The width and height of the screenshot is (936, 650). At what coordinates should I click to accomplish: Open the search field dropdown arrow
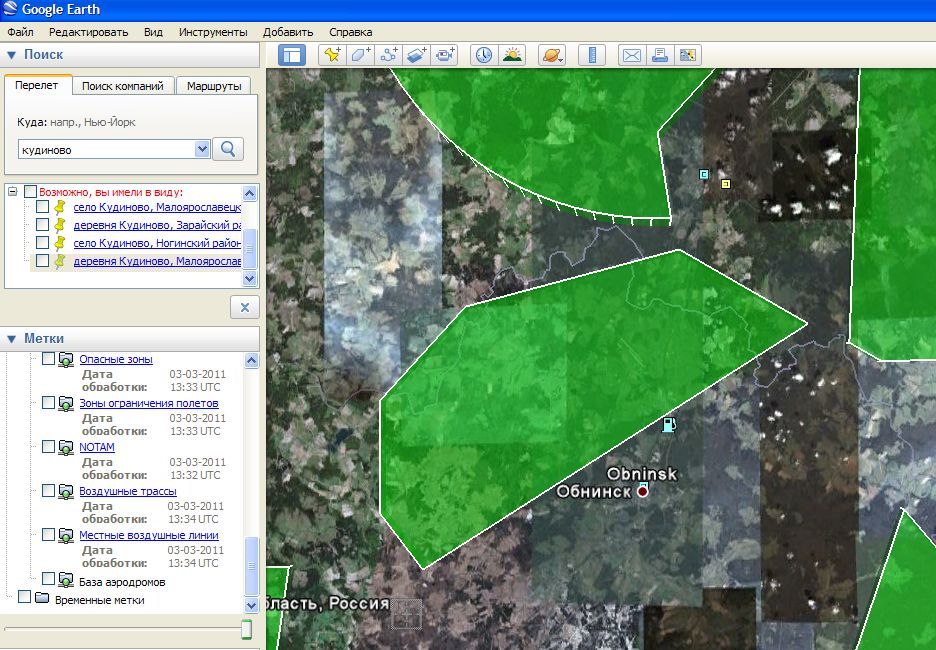(x=202, y=149)
